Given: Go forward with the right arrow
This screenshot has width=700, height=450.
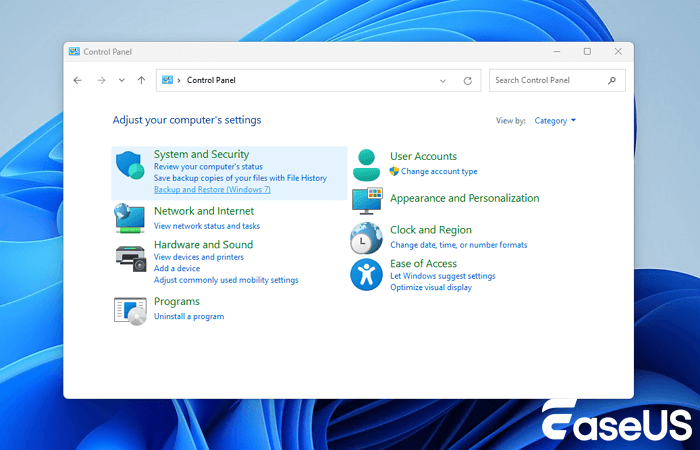Looking at the screenshot, I should coord(101,80).
